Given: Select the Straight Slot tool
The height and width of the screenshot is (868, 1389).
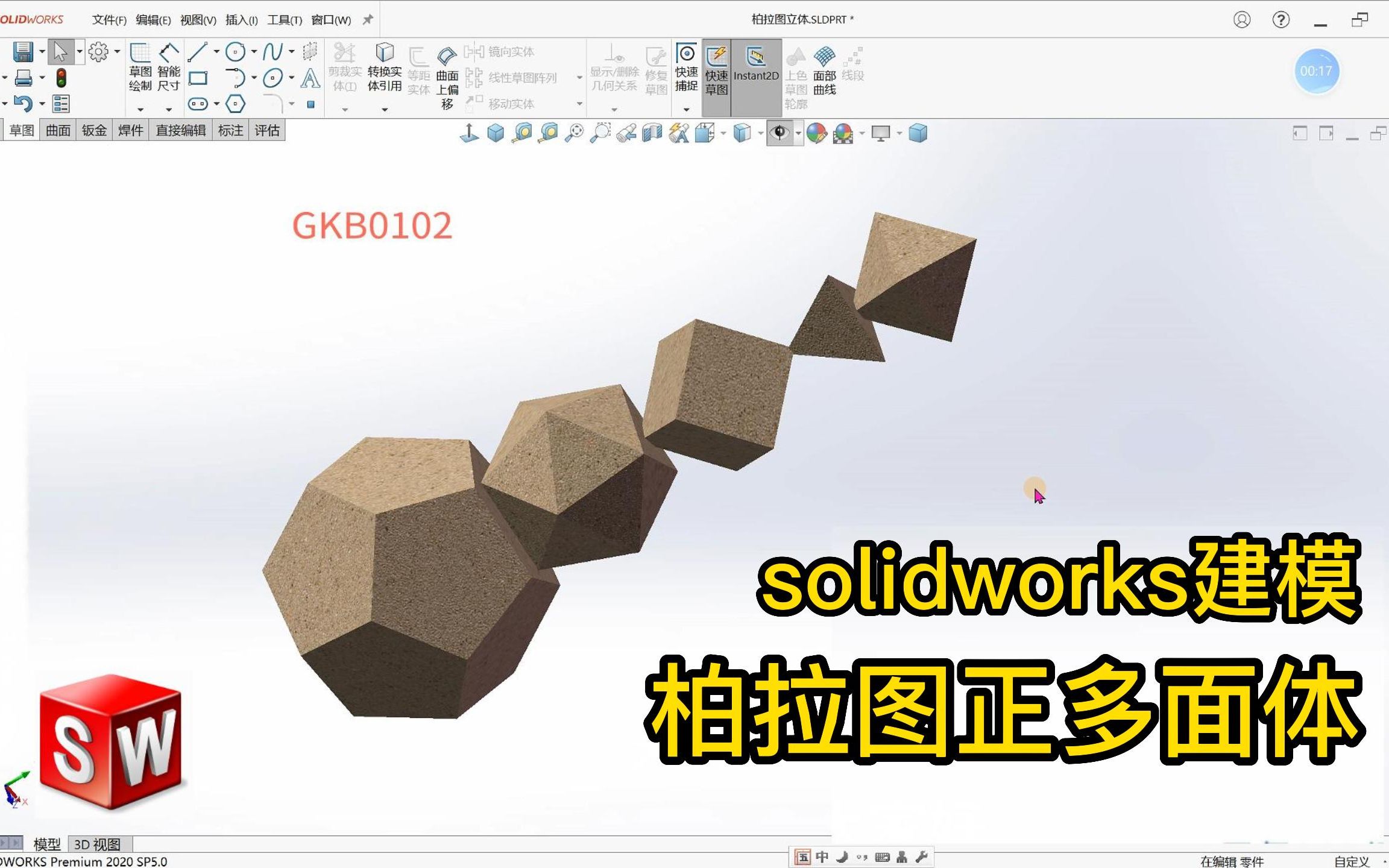Looking at the screenshot, I should 198,104.
